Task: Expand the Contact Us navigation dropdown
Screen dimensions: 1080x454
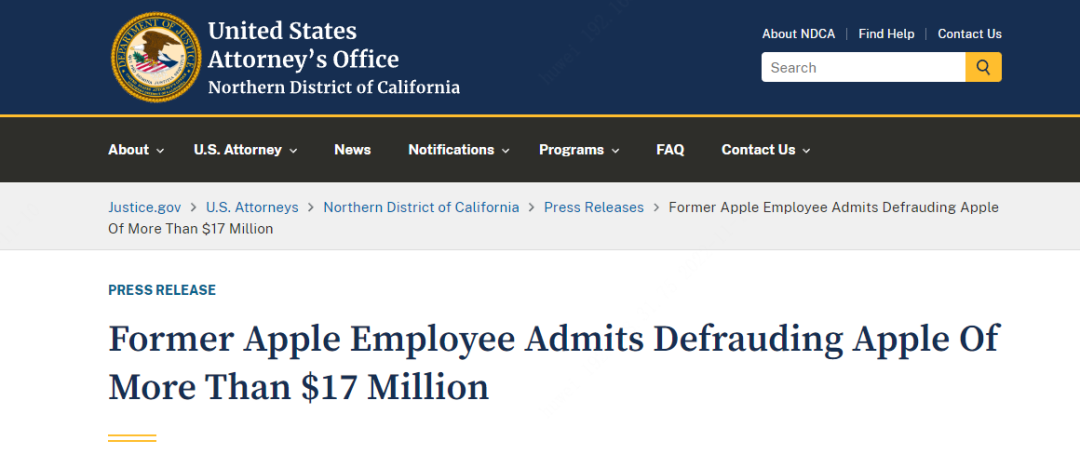Action: coord(765,150)
